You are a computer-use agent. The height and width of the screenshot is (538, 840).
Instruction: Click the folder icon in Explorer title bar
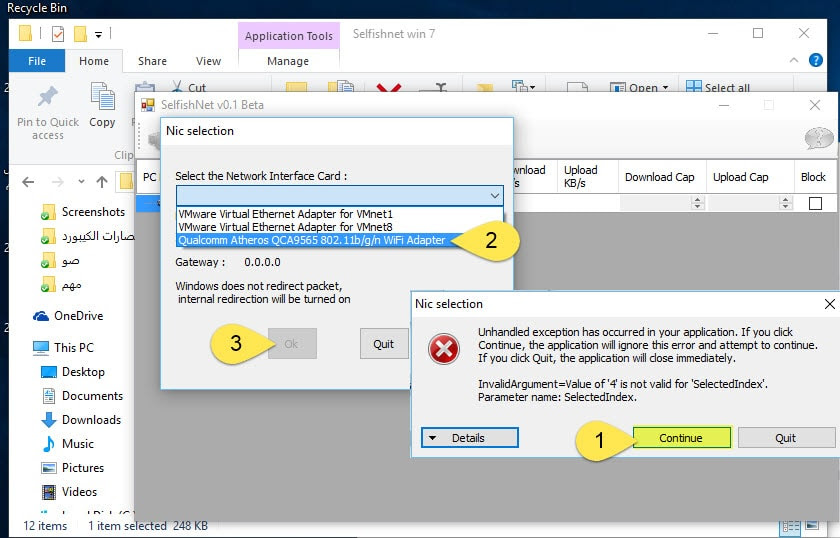25,34
